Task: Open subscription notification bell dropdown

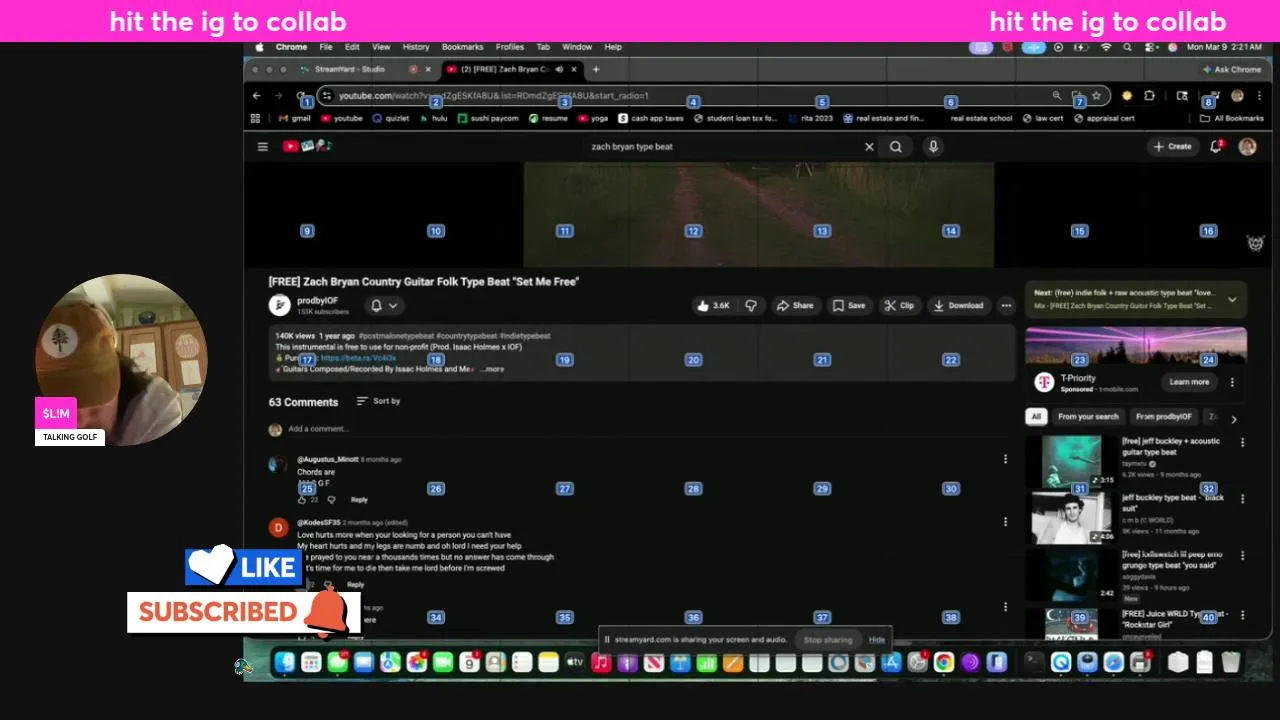Action: [384, 306]
